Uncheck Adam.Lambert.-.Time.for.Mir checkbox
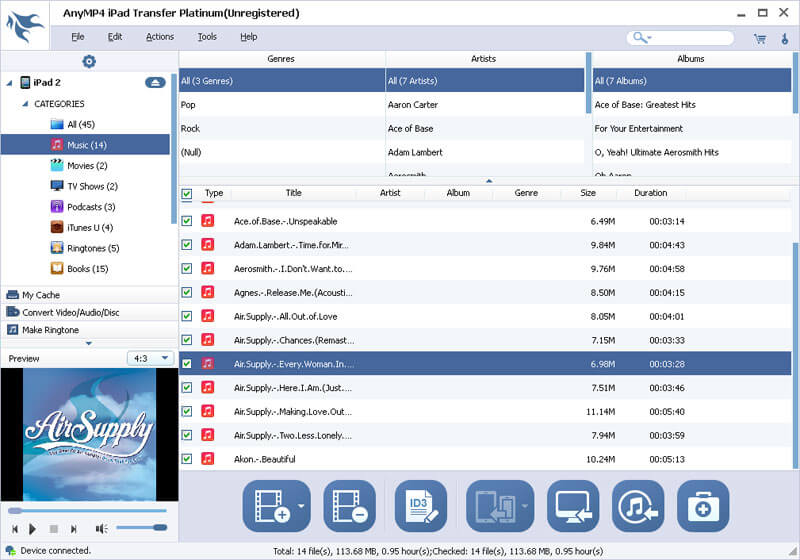800x560 pixels. (187, 245)
